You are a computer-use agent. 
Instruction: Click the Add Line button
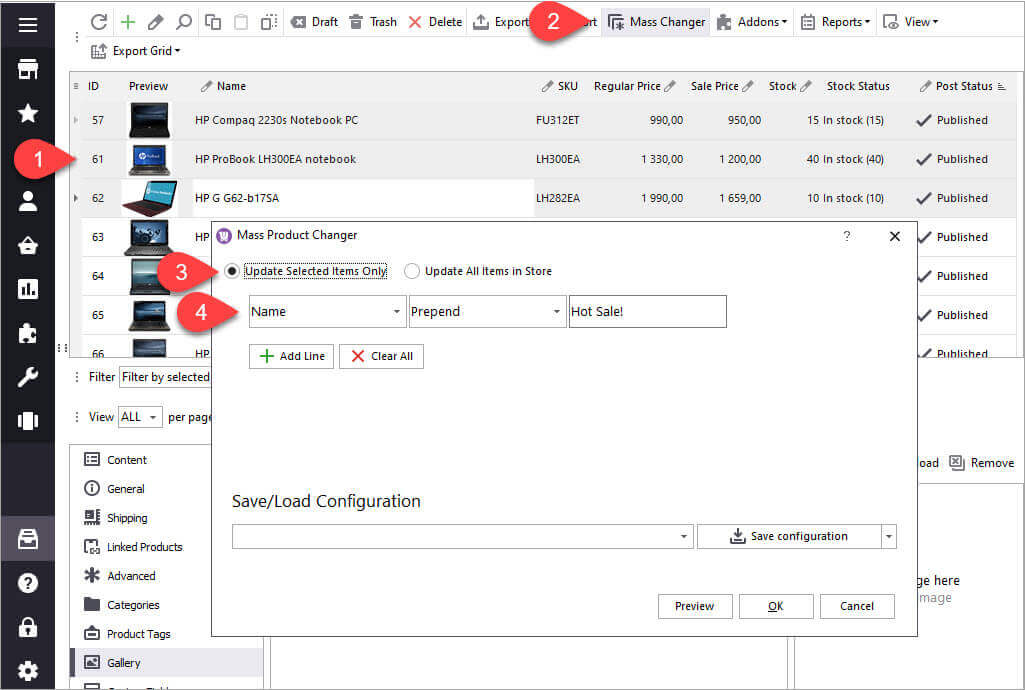(x=291, y=356)
